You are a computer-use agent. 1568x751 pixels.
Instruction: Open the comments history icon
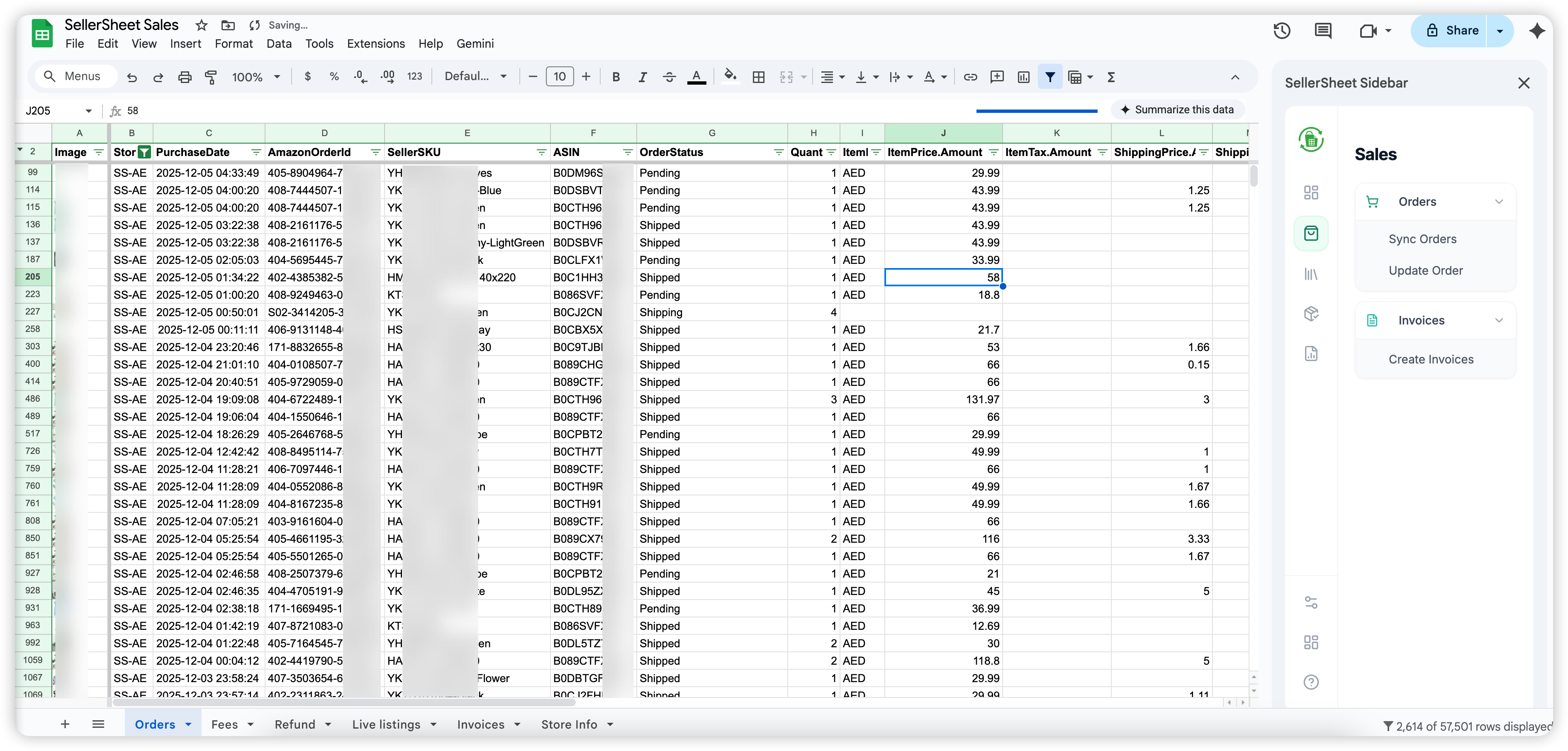(x=1323, y=31)
